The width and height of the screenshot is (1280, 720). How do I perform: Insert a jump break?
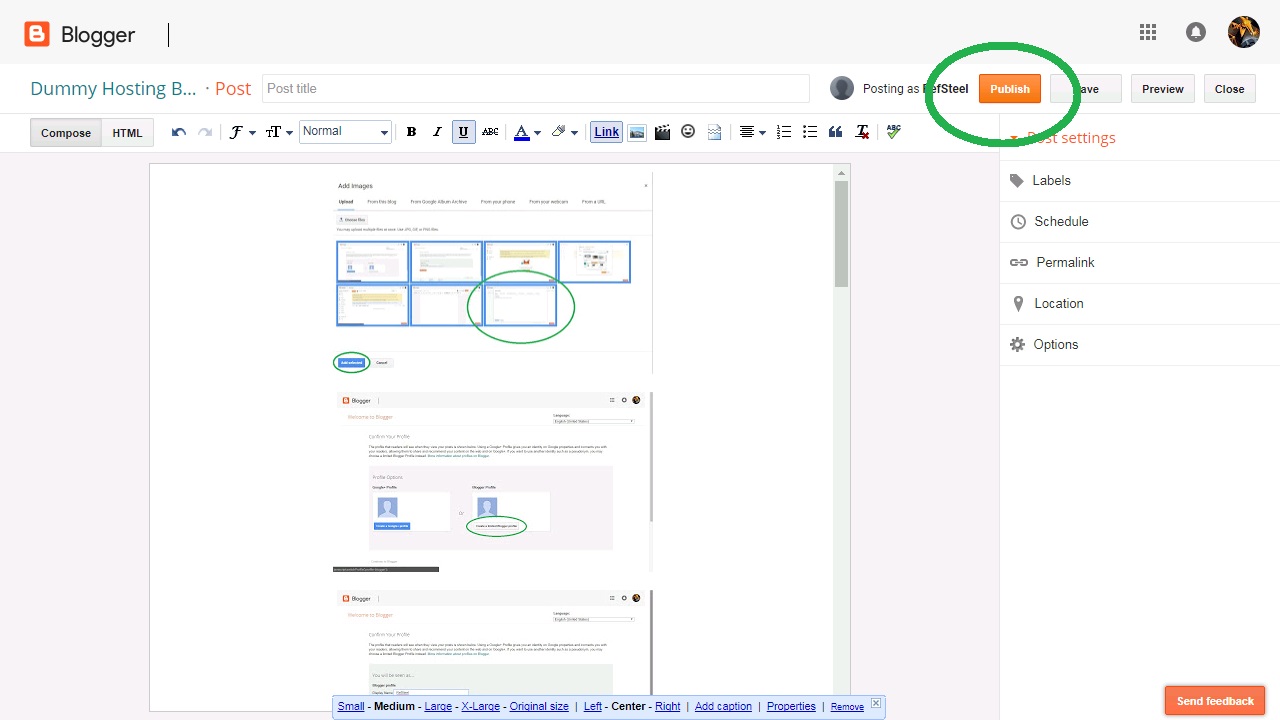pyautogui.click(x=714, y=132)
